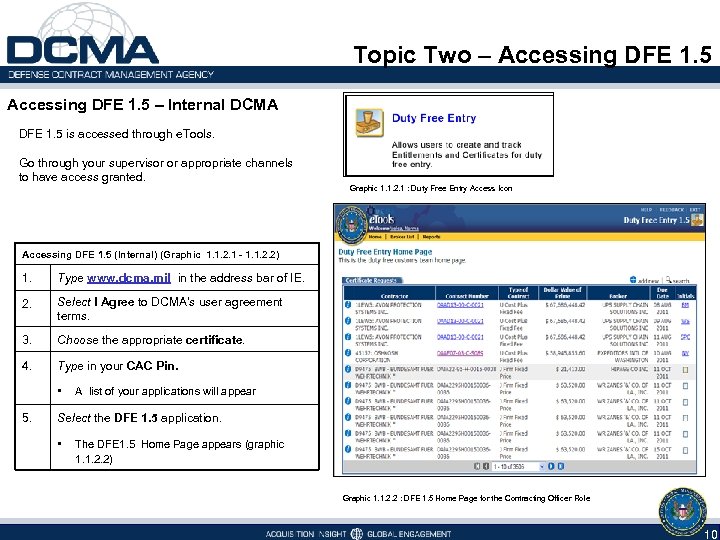Click the Duty Free Entry 1.5 banner icon
The image size is (720, 540).
698,219
